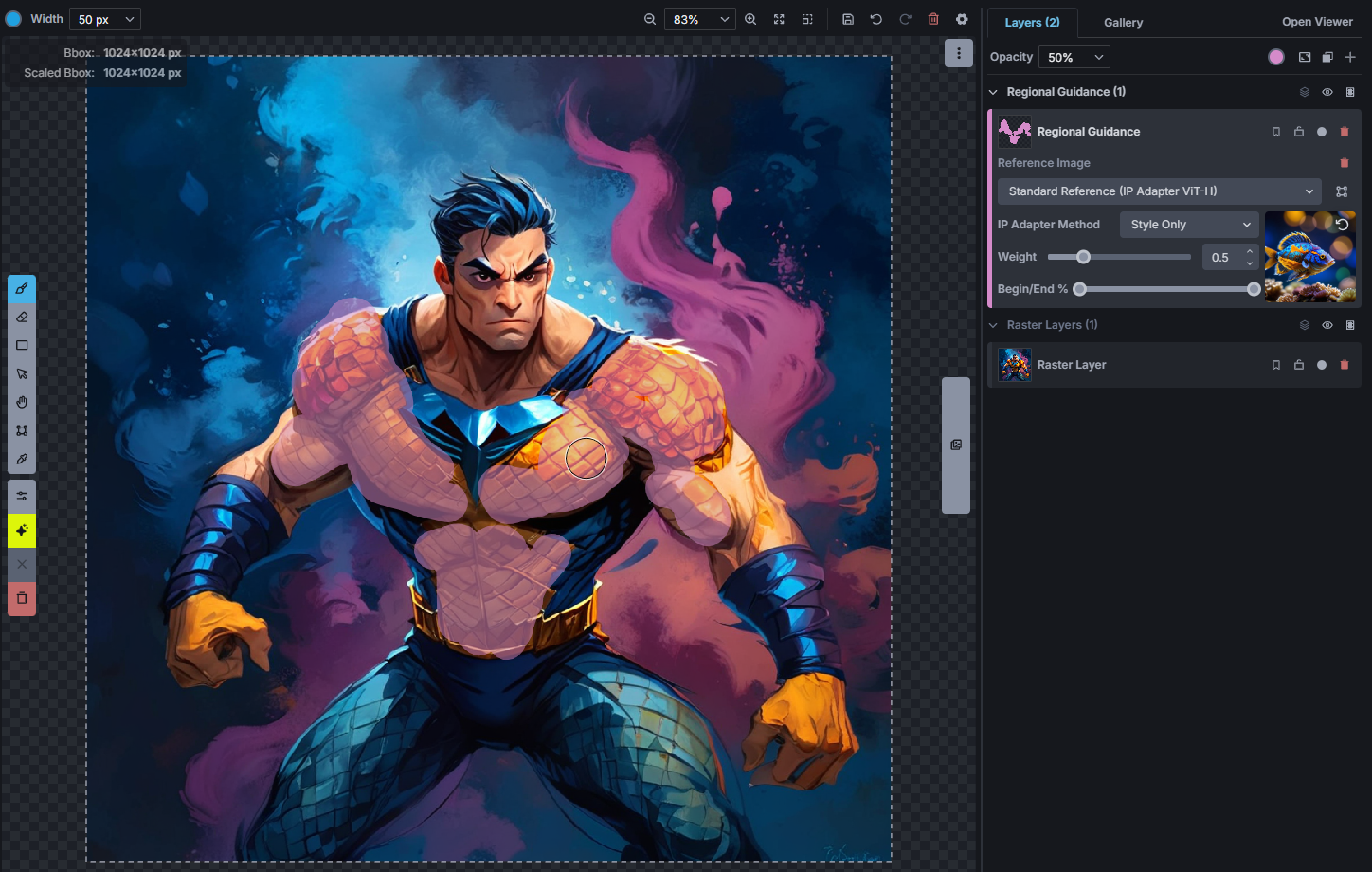Screen dimensions: 1372x872
Task: Delete the Reference Image
Action: coord(1345,163)
